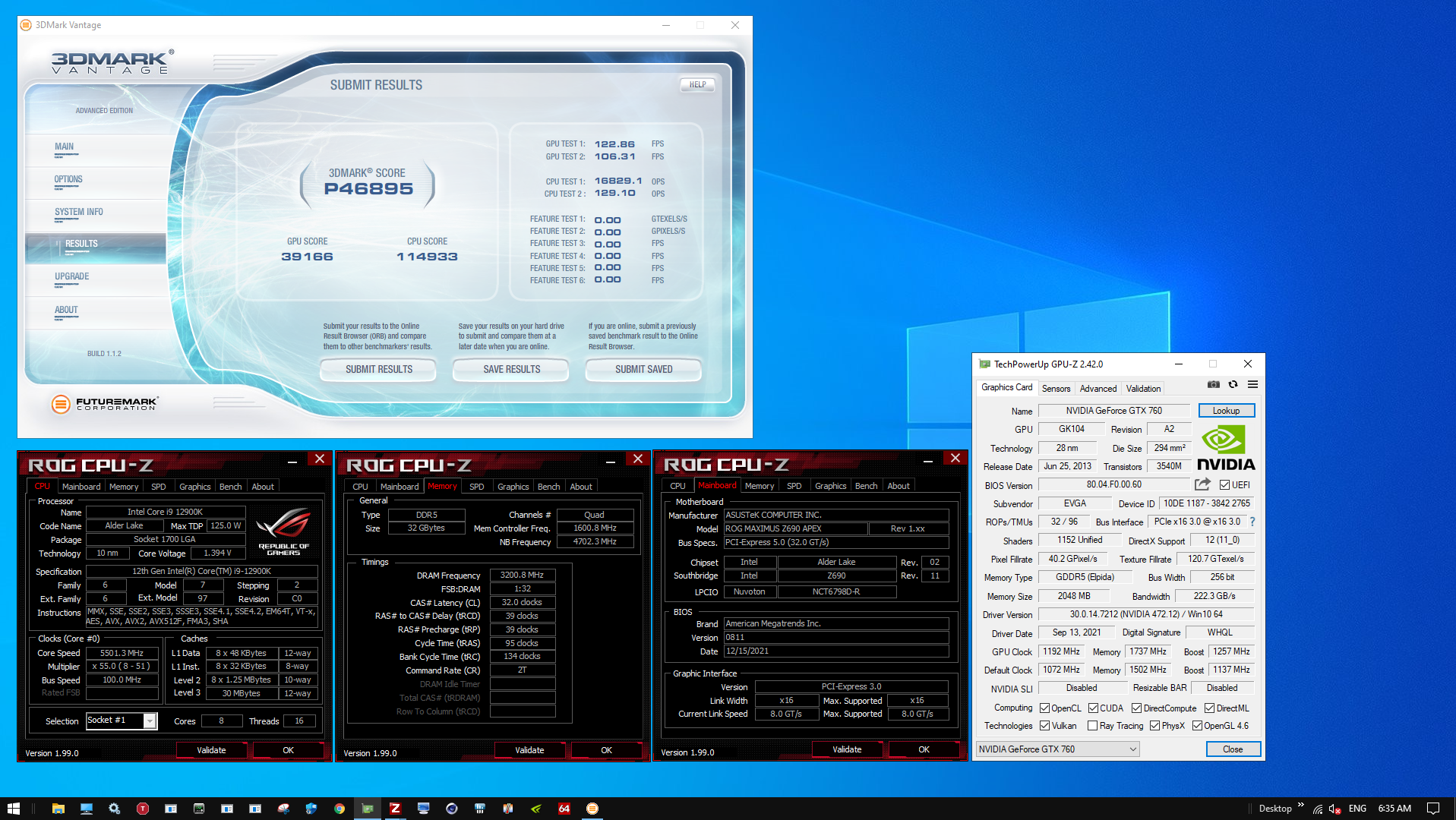The image size is (1456, 820).
Task: Toggle the DirectML checkbox
Action: (x=1209, y=708)
